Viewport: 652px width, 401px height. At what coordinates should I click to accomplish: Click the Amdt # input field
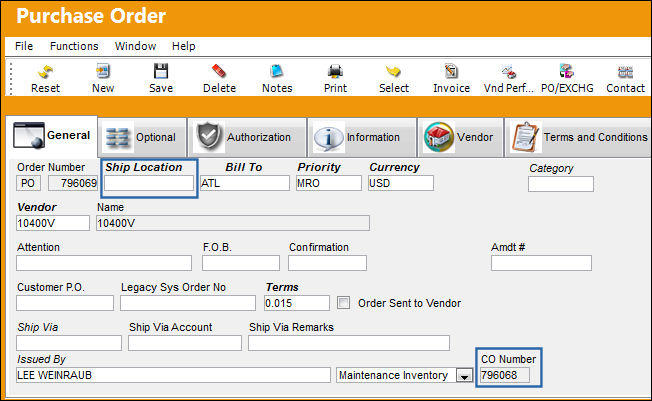[x=541, y=263]
